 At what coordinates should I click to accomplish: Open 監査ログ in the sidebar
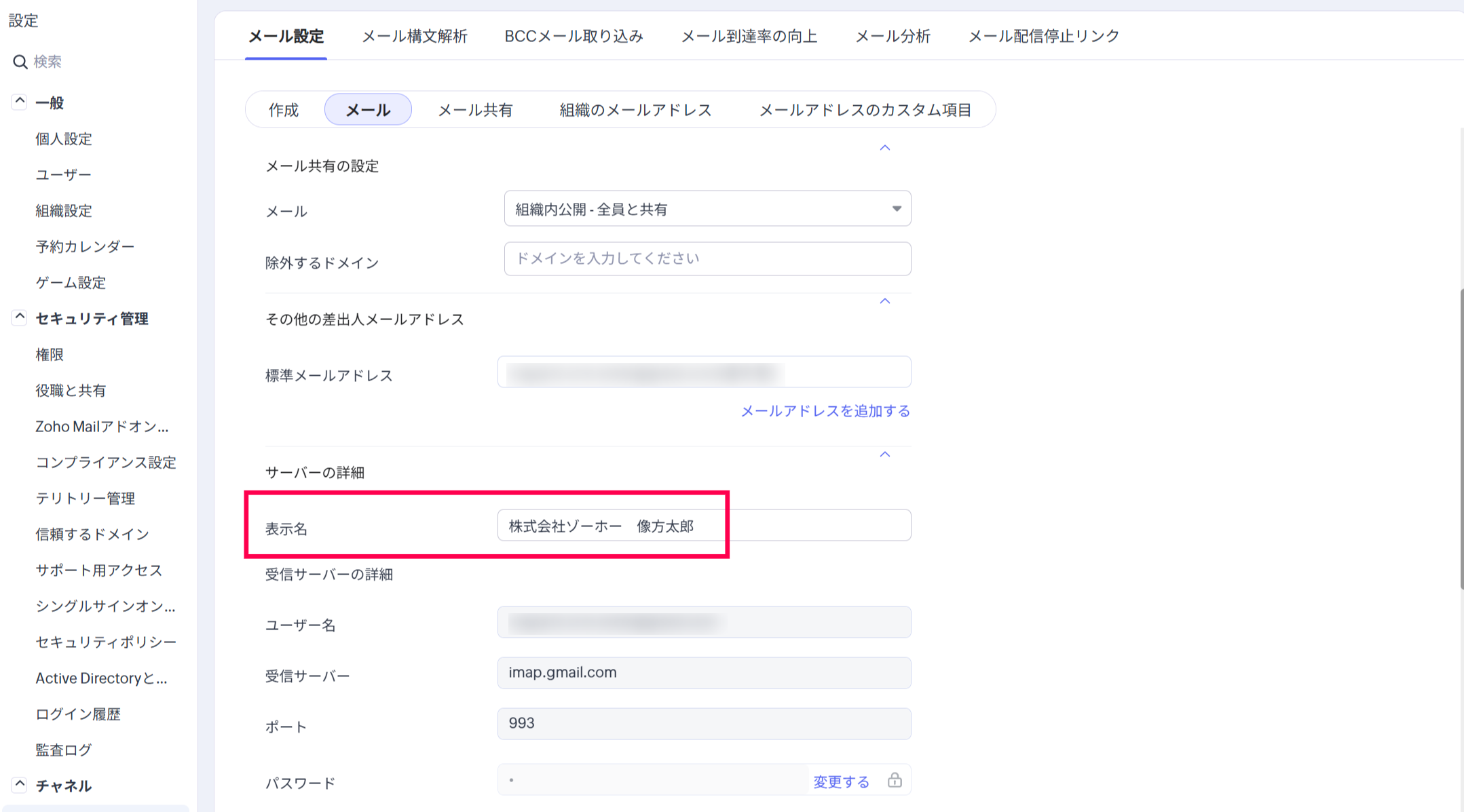coord(64,750)
